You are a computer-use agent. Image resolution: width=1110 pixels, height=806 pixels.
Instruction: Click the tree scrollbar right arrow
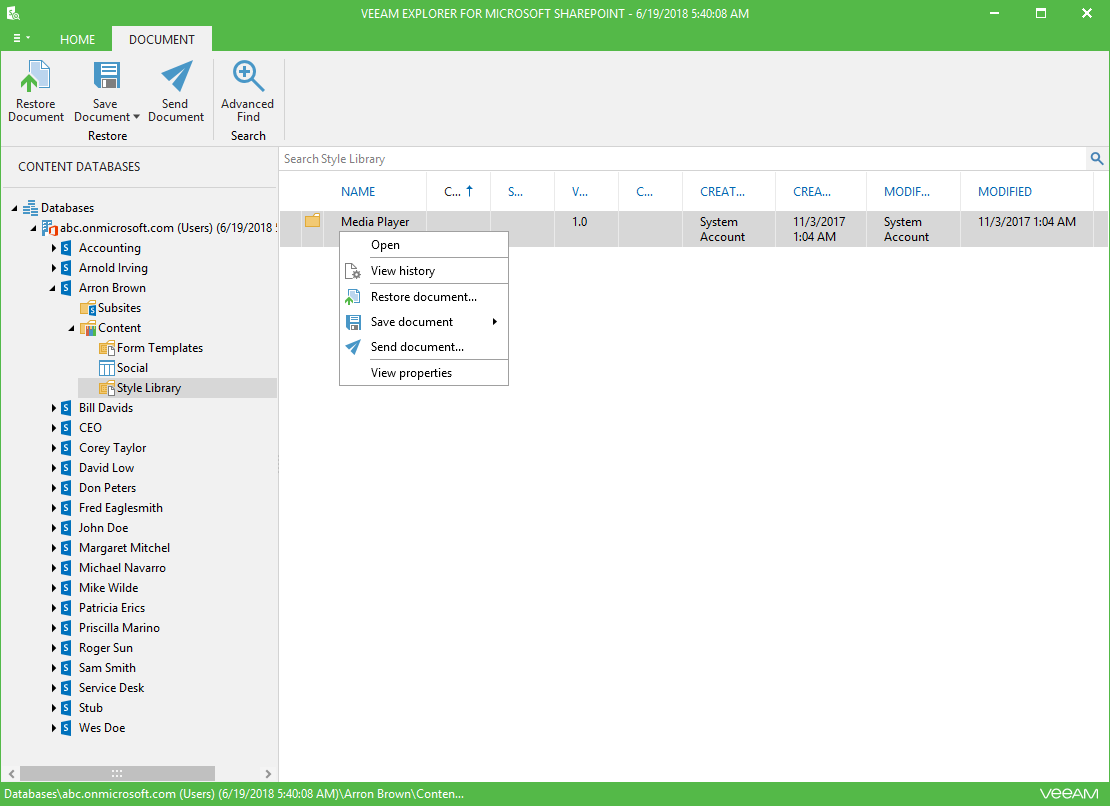coord(268,773)
